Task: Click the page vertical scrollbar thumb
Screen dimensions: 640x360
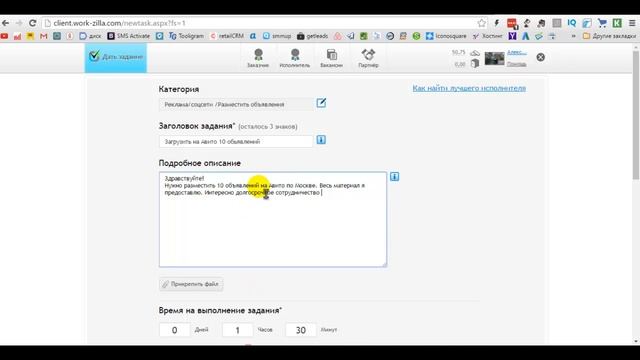Action: [x=636, y=115]
